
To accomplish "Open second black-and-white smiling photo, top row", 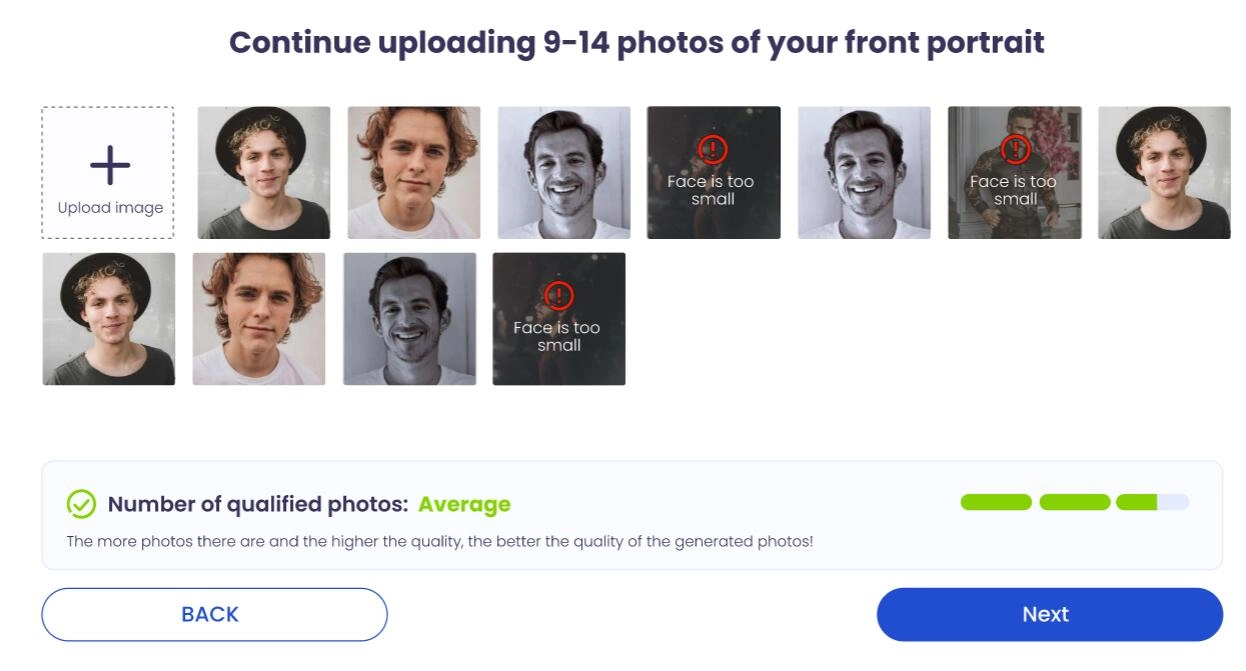I will [x=864, y=173].
